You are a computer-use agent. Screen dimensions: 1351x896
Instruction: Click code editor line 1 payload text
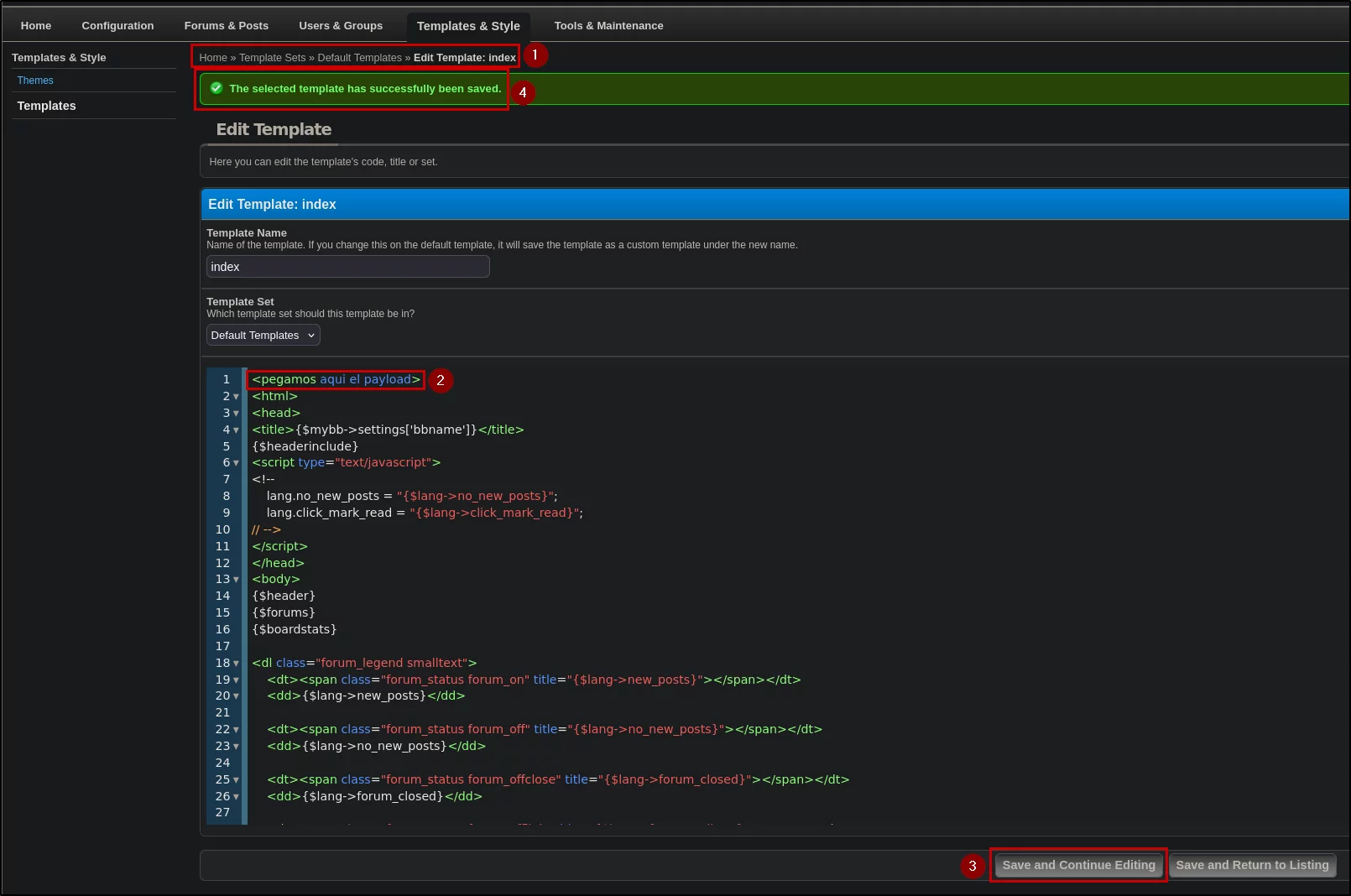click(x=336, y=380)
